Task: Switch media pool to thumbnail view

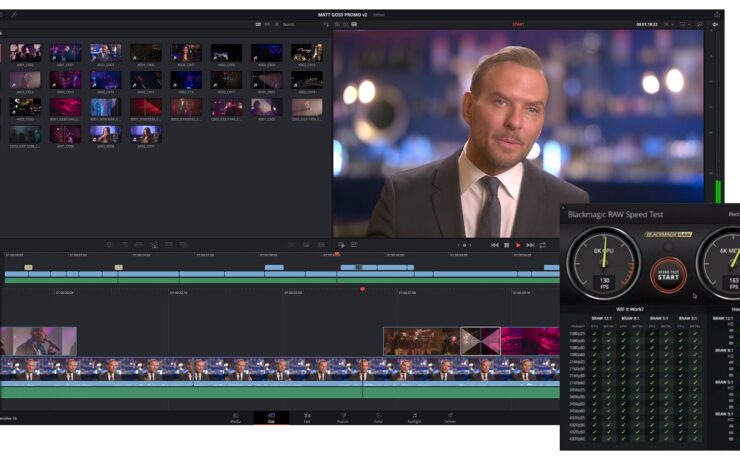Action: pyautogui.click(x=258, y=24)
